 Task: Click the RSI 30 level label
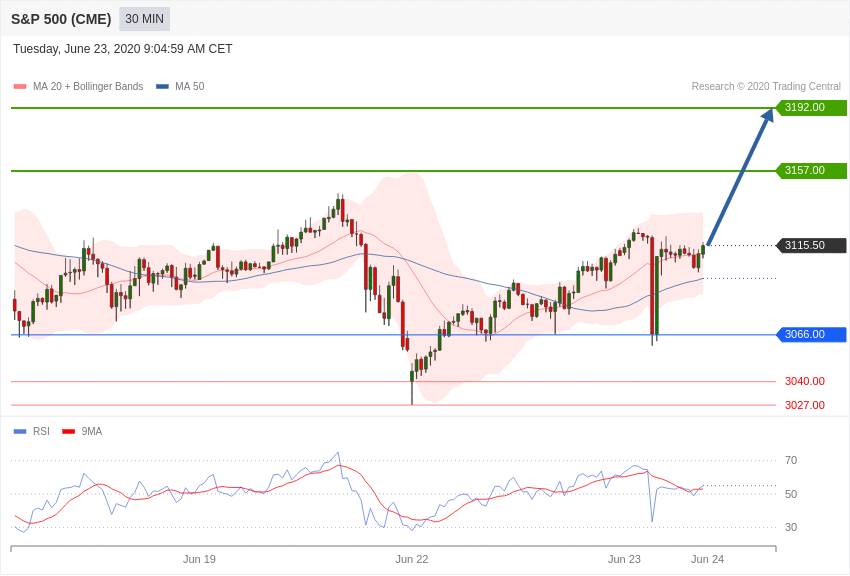click(791, 527)
